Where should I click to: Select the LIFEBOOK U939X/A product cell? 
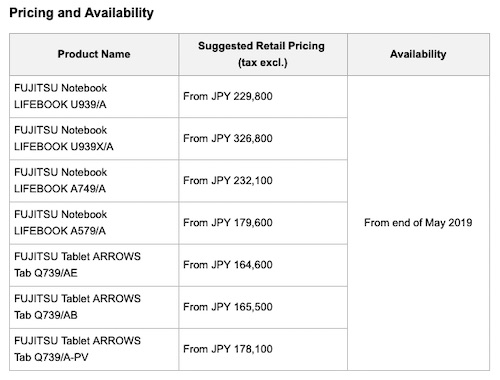tap(94, 138)
